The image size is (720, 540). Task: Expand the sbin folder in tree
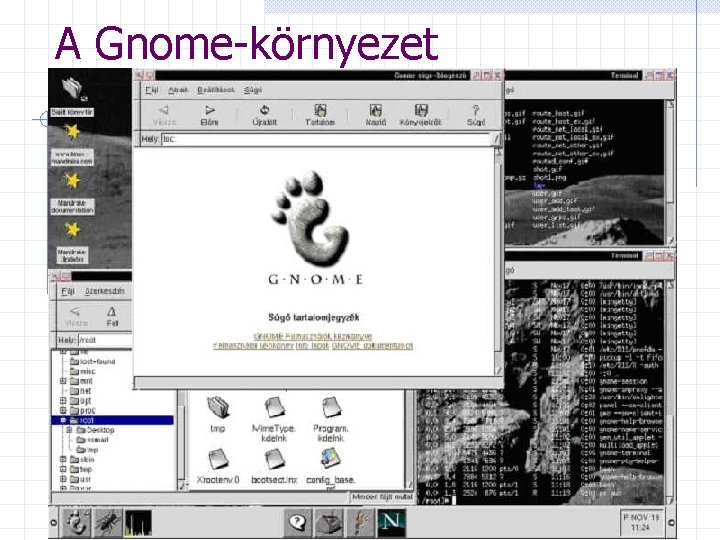63,459
